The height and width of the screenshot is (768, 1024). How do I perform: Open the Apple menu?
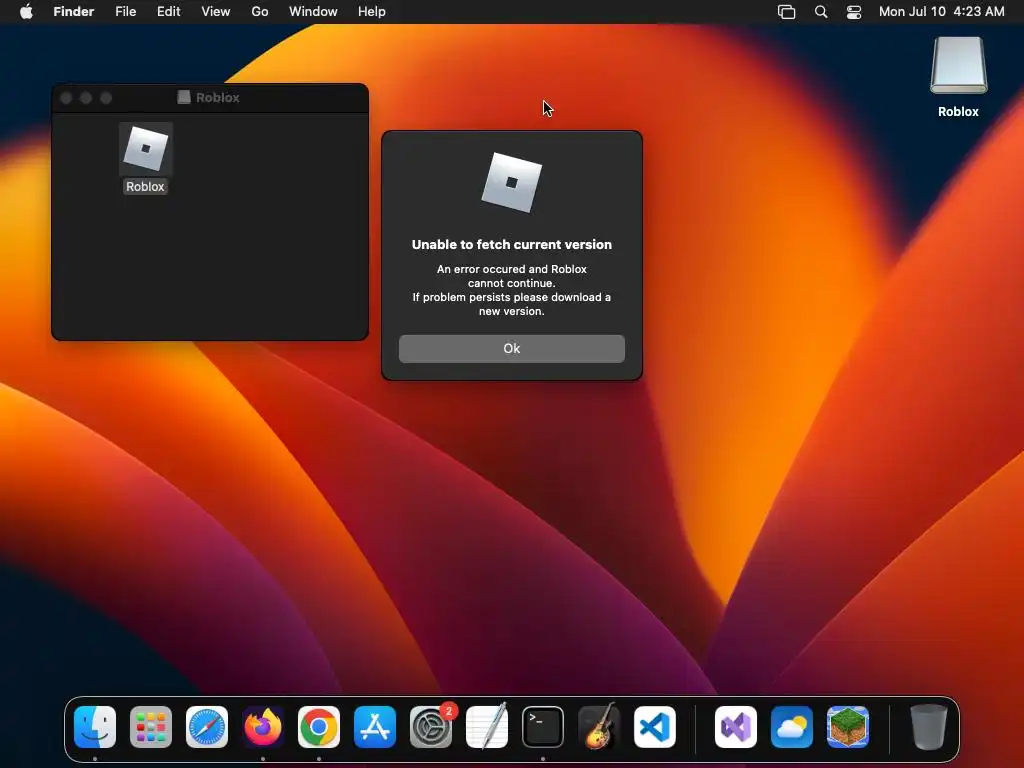point(26,12)
